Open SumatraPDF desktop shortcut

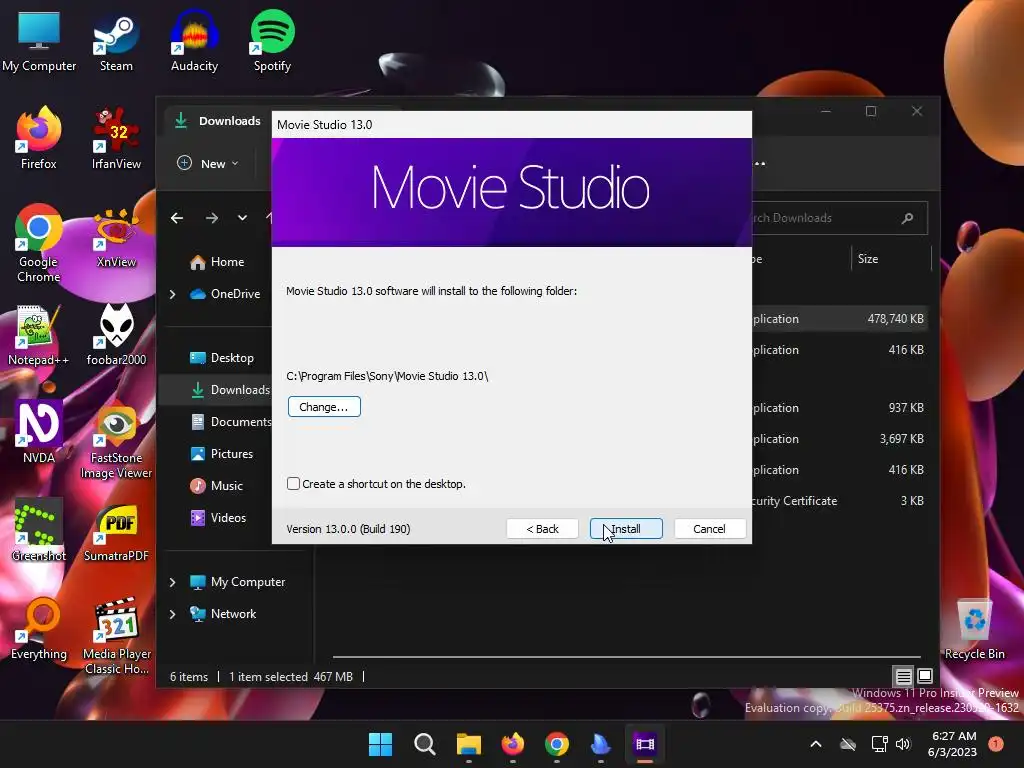[116, 532]
